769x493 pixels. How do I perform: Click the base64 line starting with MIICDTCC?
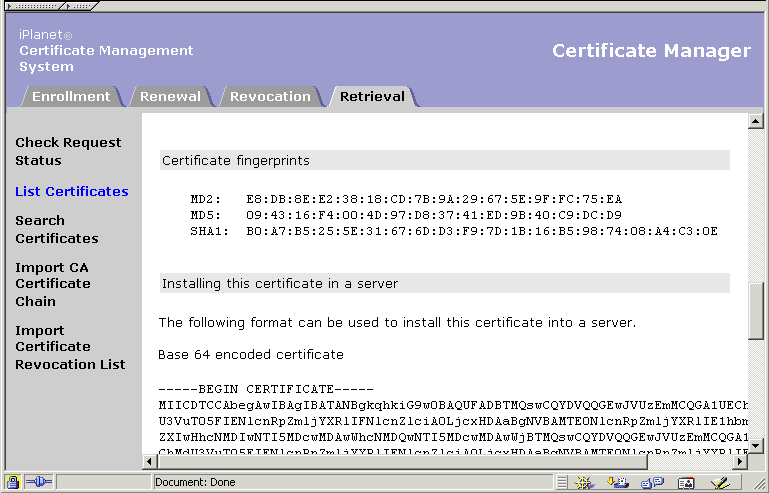coord(453,405)
